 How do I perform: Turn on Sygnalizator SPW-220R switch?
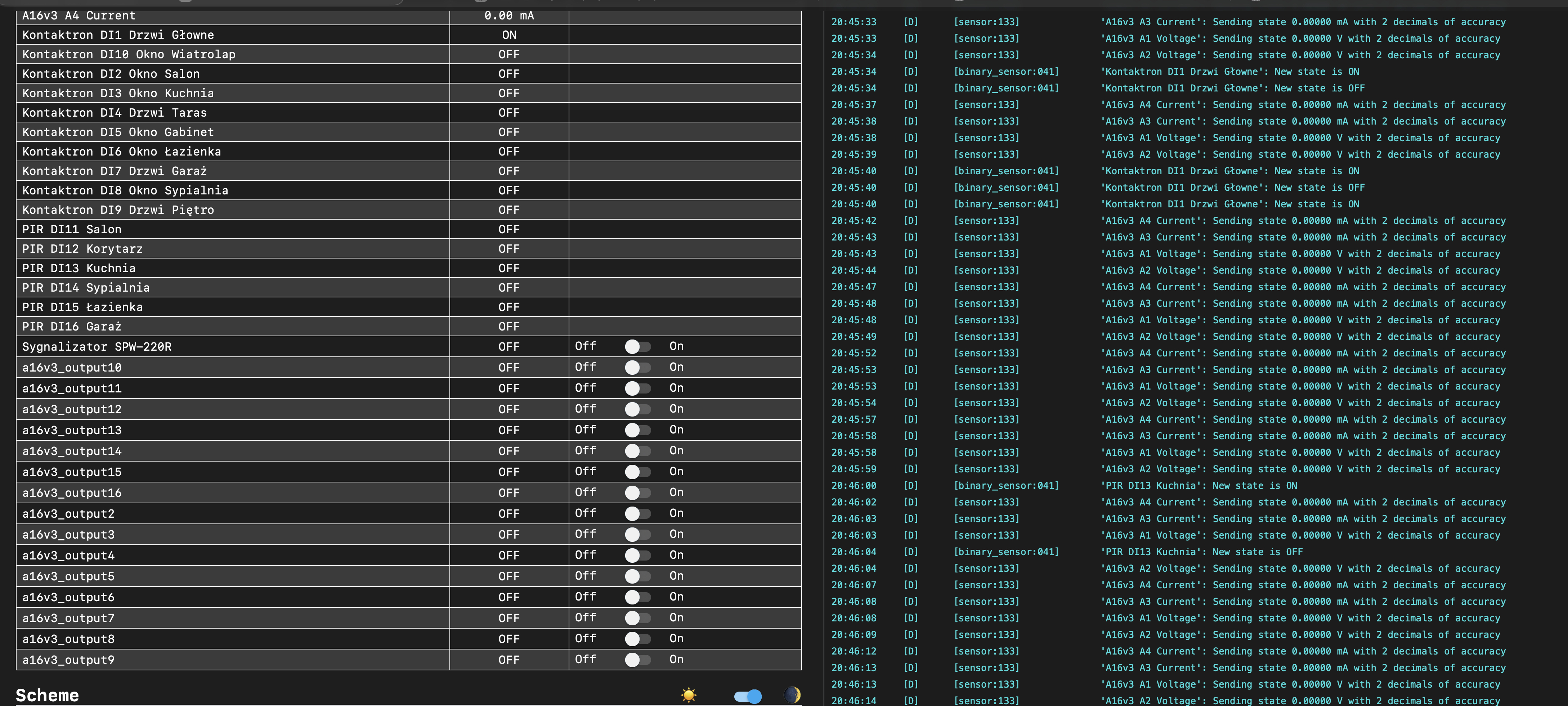(637, 346)
